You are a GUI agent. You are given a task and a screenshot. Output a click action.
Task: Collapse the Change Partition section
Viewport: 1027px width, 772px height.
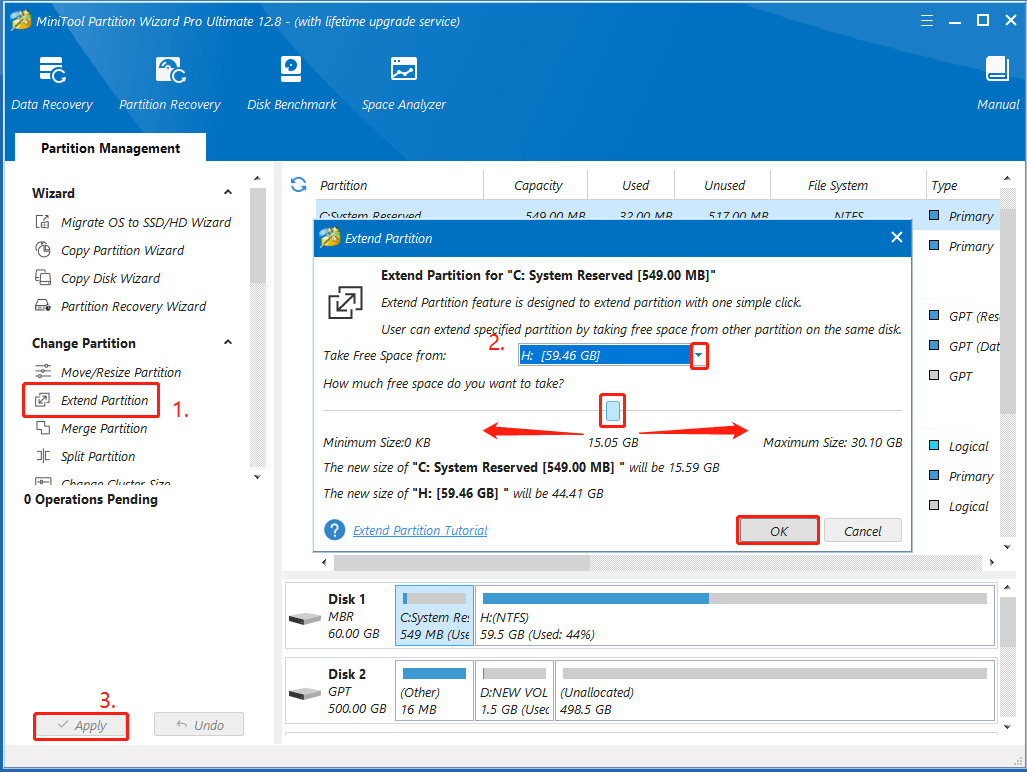pos(228,342)
